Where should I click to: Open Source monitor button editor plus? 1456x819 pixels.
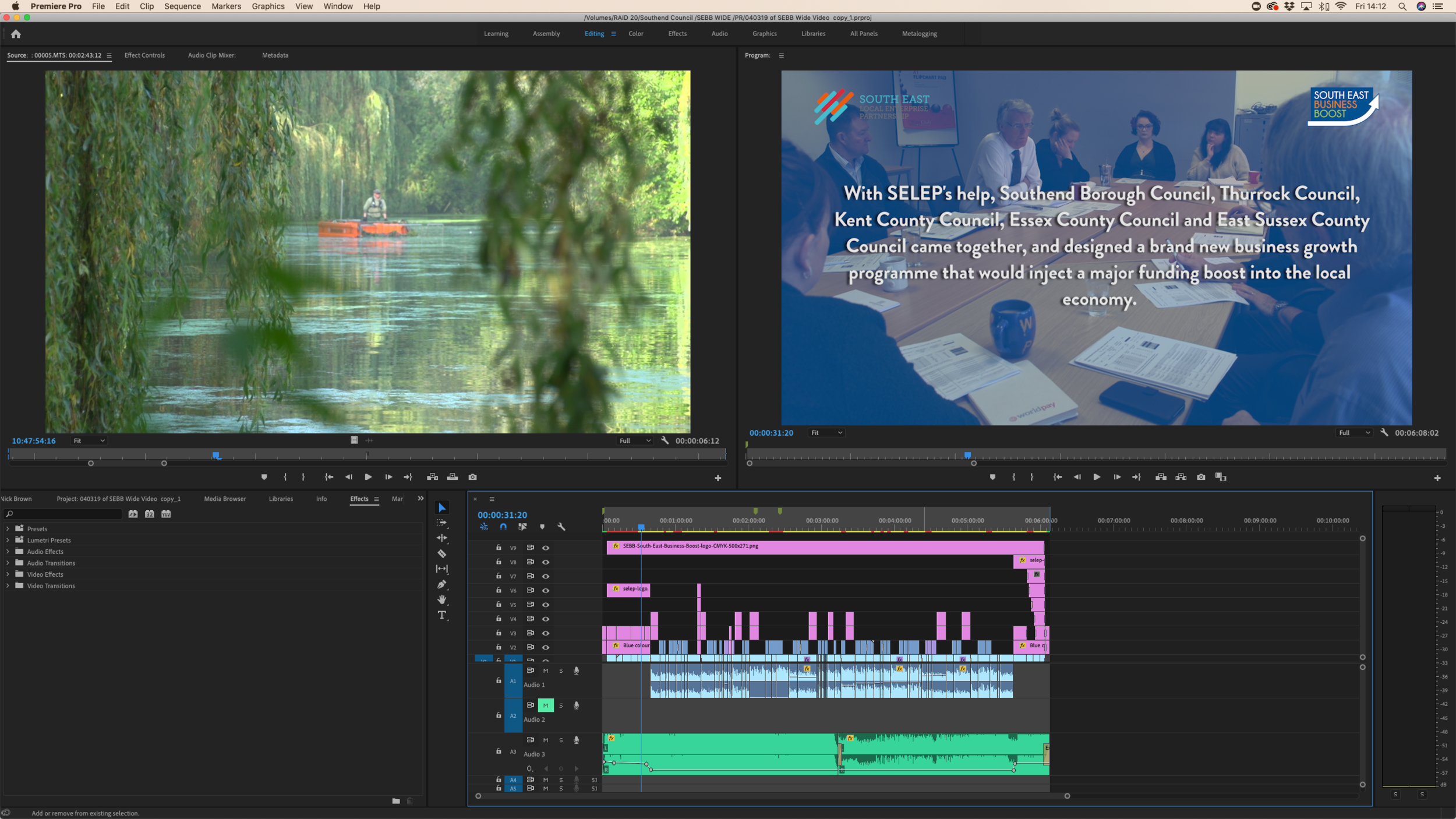[x=718, y=478]
